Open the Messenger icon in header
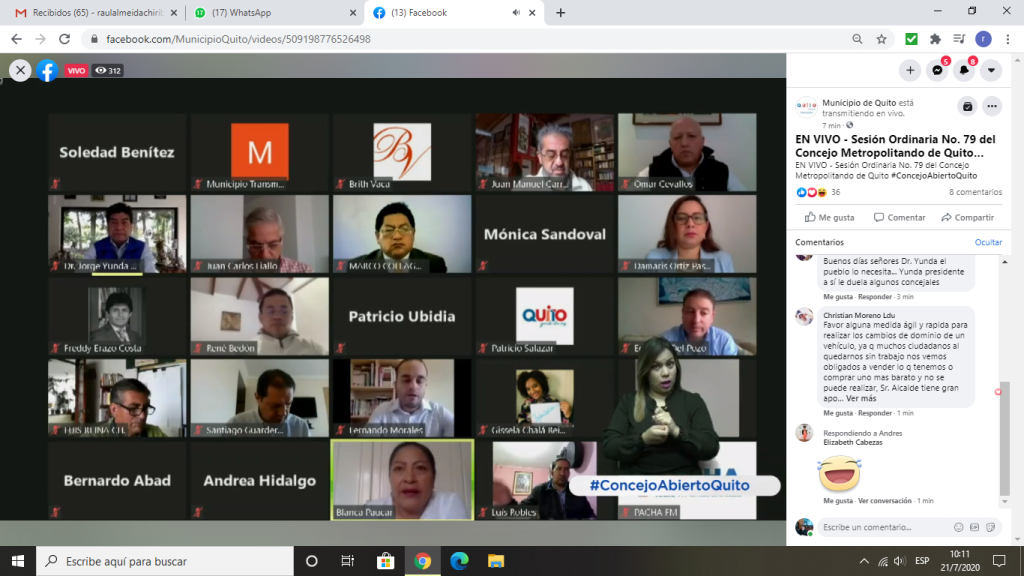Screen dimensions: 1024x576 coord(937,70)
